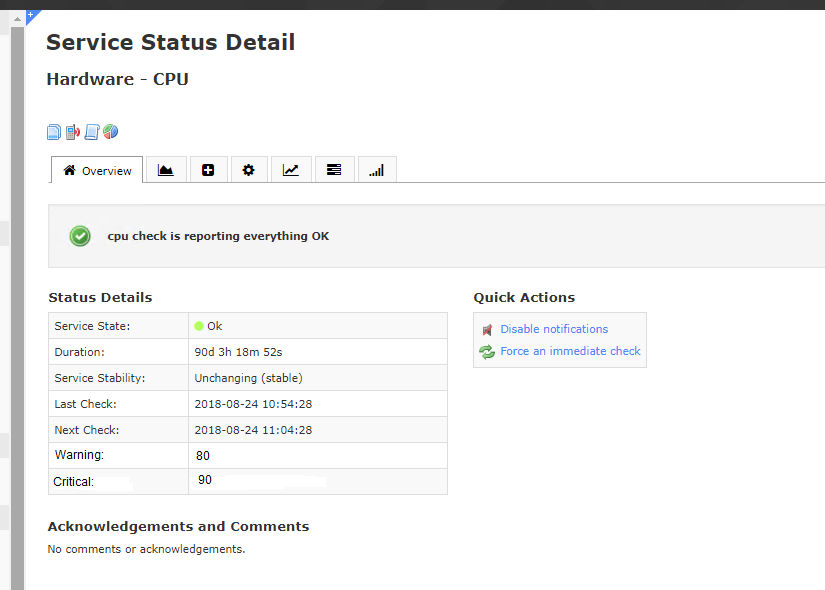Open the server bars tab
825x590 pixels.
[x=334, y=170]
